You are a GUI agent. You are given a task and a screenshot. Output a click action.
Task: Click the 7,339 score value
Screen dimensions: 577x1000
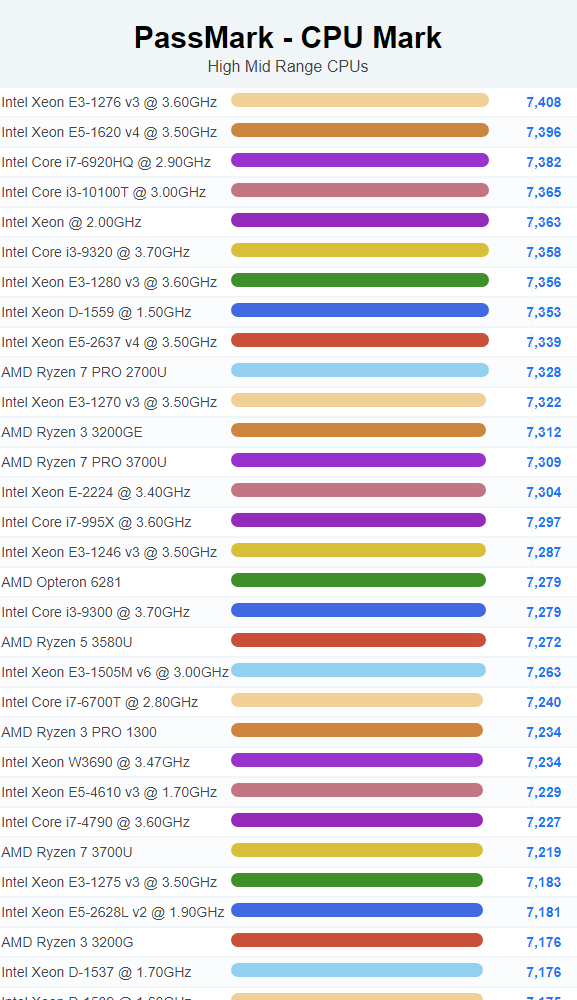click(544, 342)
